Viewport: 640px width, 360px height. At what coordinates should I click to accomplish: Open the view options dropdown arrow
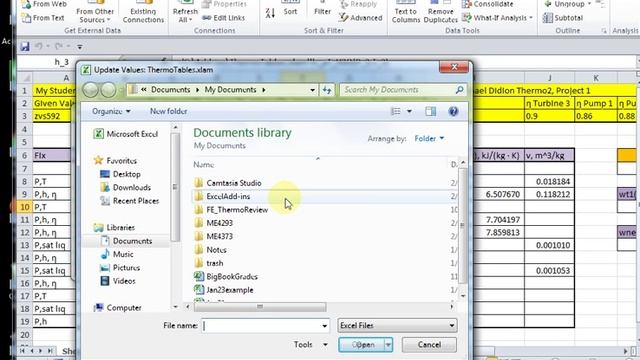tap(409, 111)
